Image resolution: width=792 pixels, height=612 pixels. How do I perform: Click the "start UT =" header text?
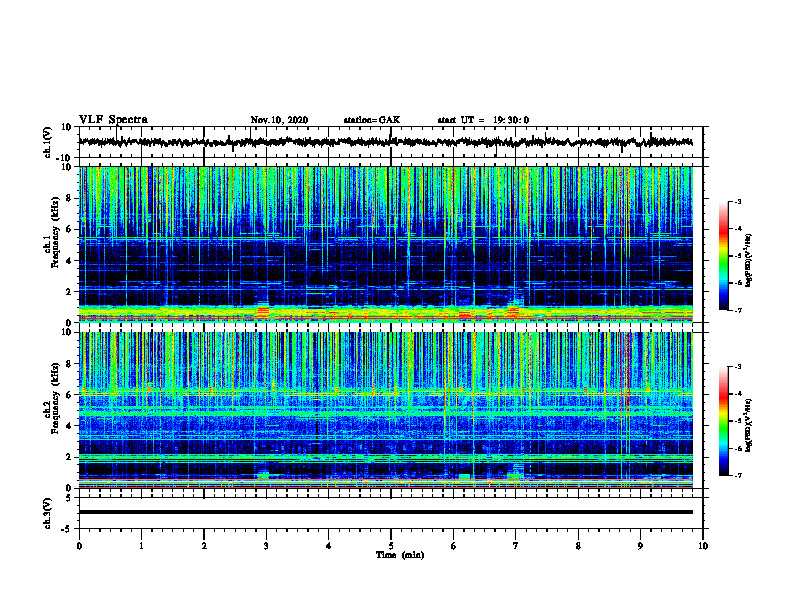pyautogui.click(x=461, y=120)
